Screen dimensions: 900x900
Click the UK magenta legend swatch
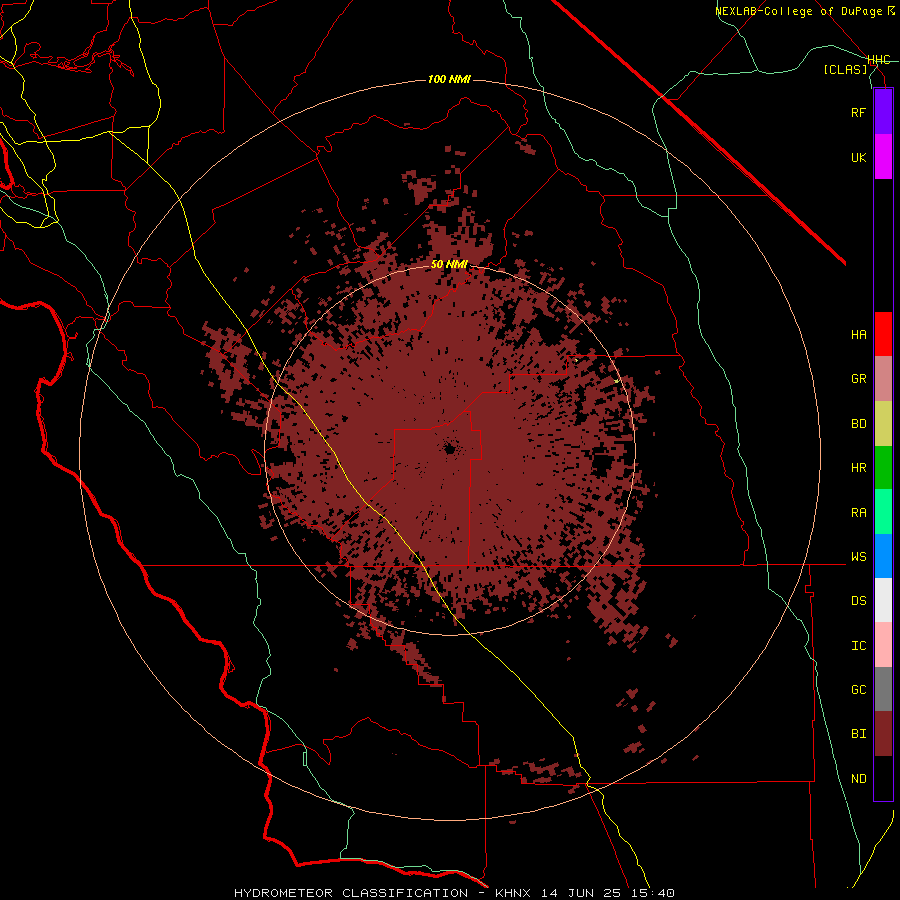tap(883, 157)
